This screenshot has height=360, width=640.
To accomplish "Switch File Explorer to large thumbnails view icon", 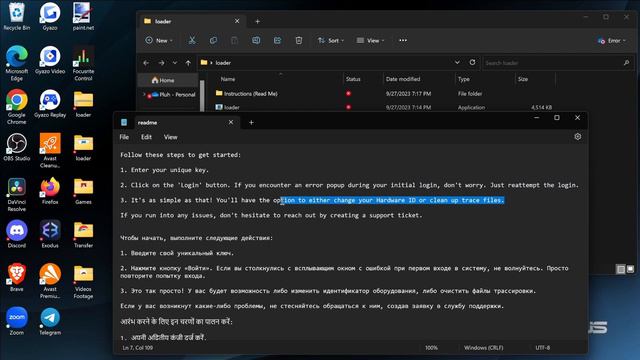I will point(631,269).
